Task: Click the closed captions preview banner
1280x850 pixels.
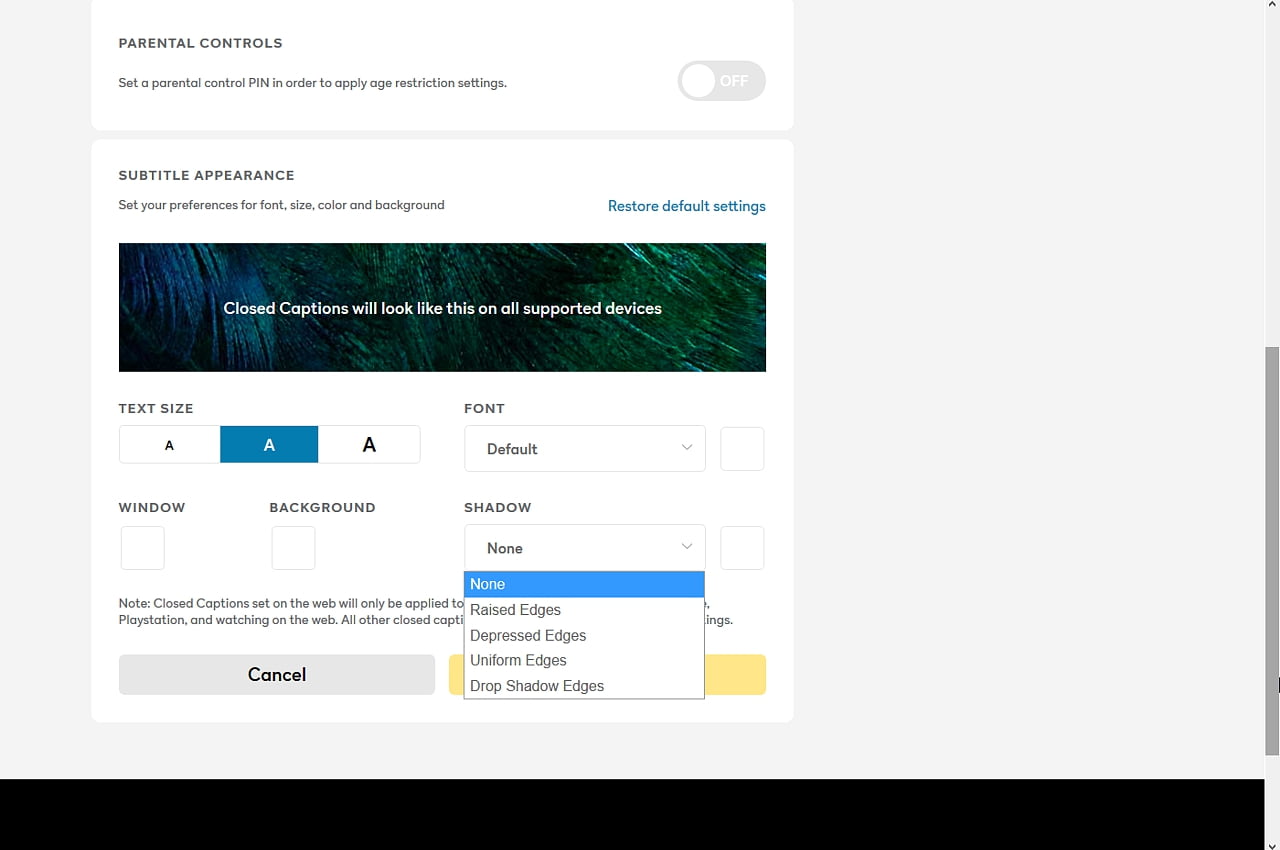Action: click(x=442, y=307)
